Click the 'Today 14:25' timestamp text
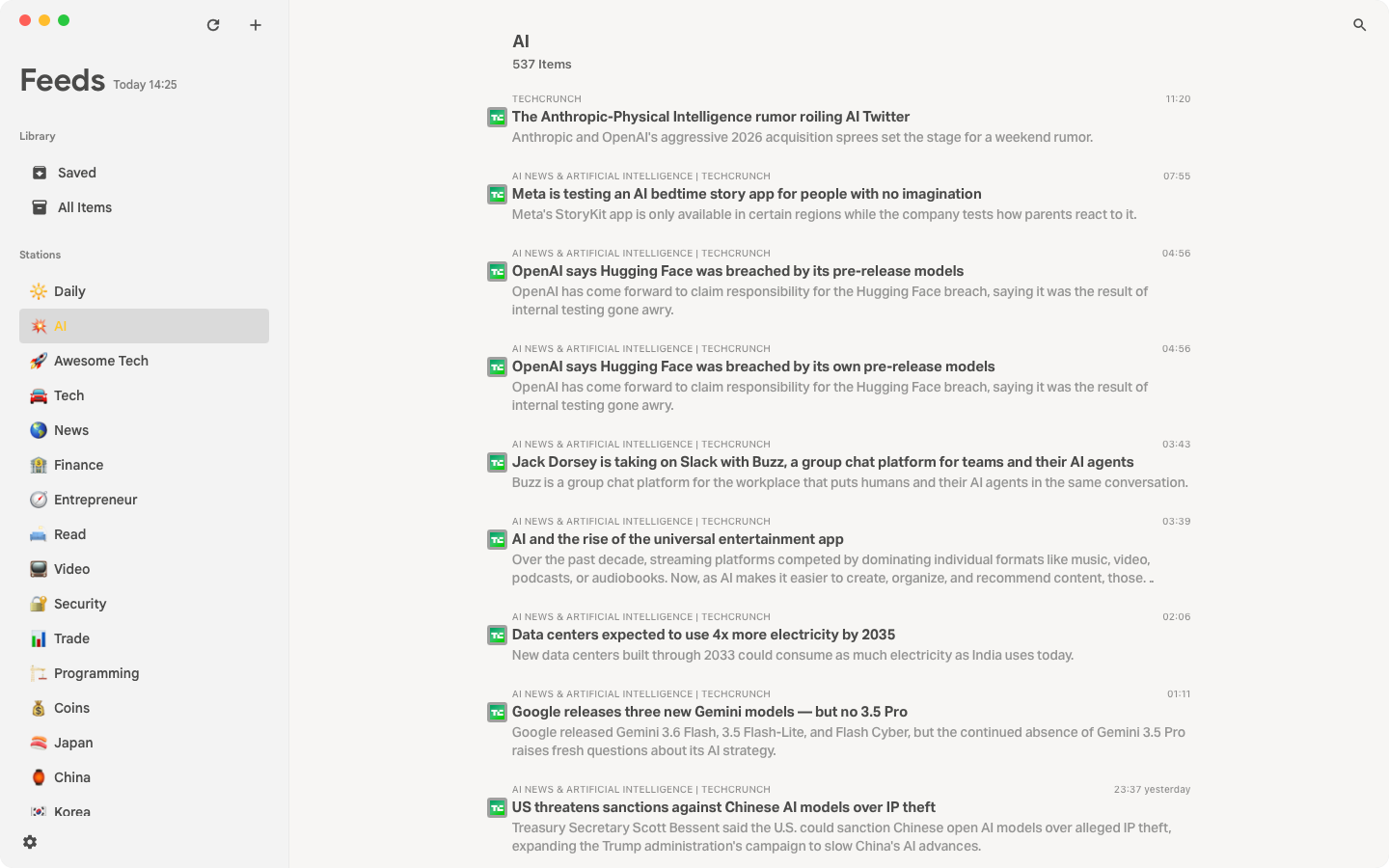The height and width of the screenshot is (868, 1389). 145,85
